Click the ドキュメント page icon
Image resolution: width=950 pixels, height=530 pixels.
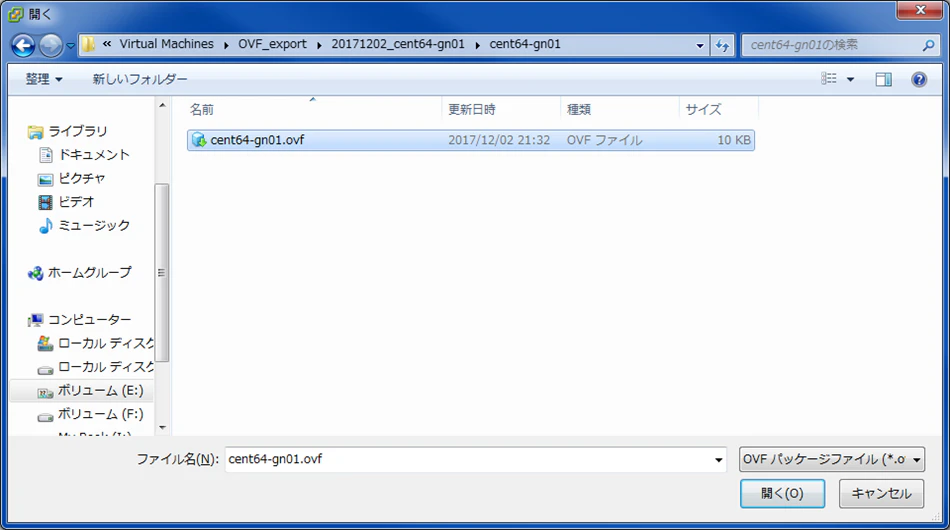[45, 155]
